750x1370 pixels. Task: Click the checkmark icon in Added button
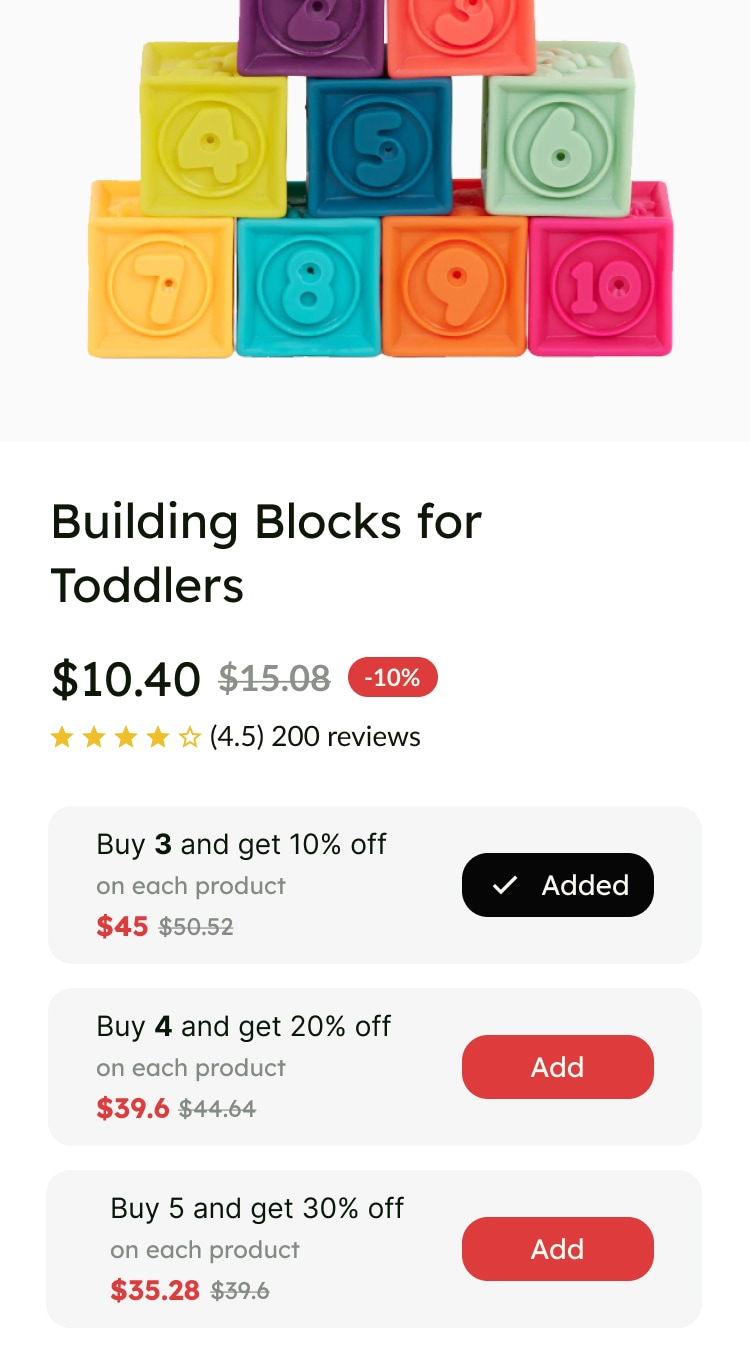coord(505,885)
